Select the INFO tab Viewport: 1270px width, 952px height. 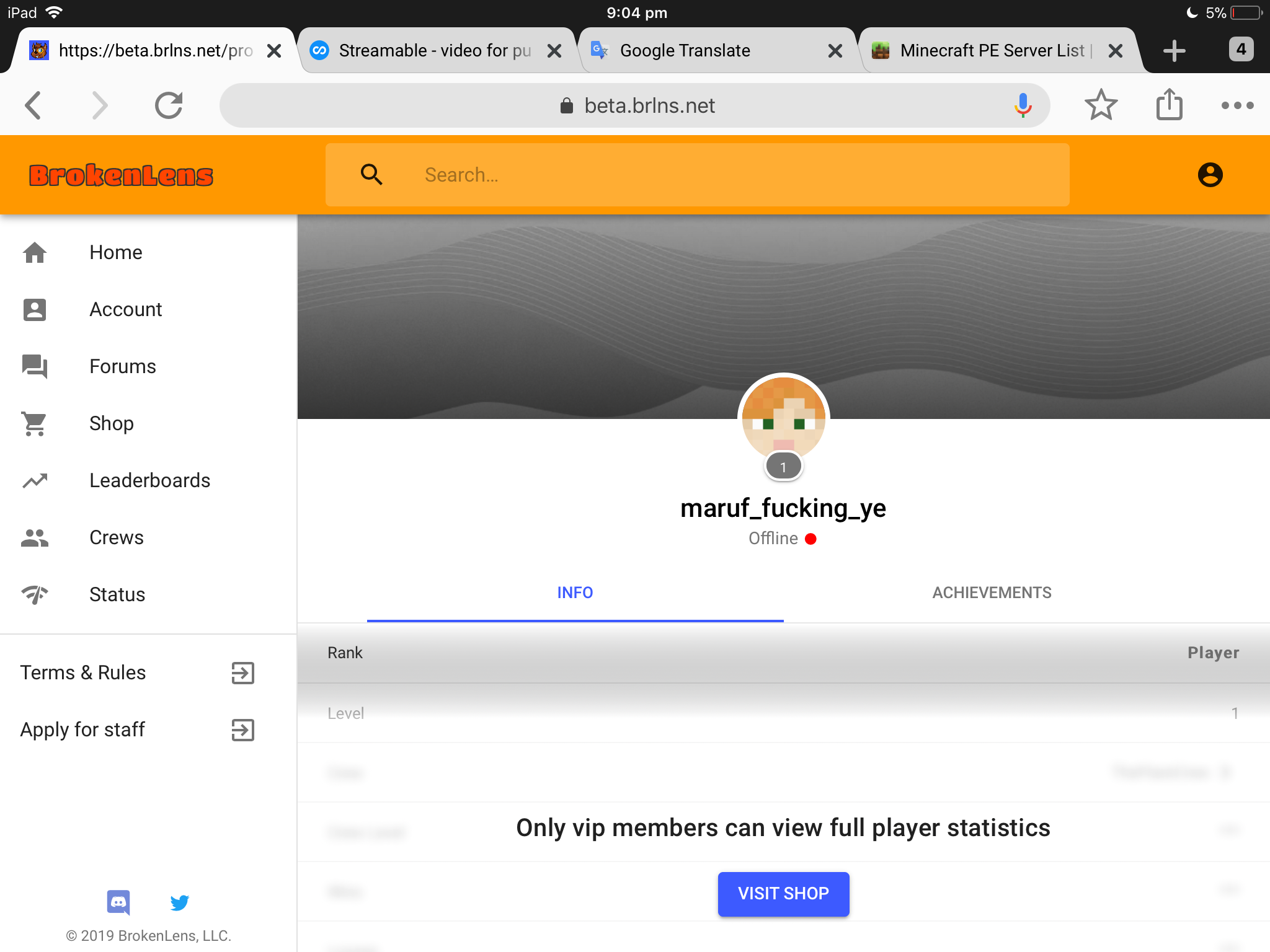575,593
